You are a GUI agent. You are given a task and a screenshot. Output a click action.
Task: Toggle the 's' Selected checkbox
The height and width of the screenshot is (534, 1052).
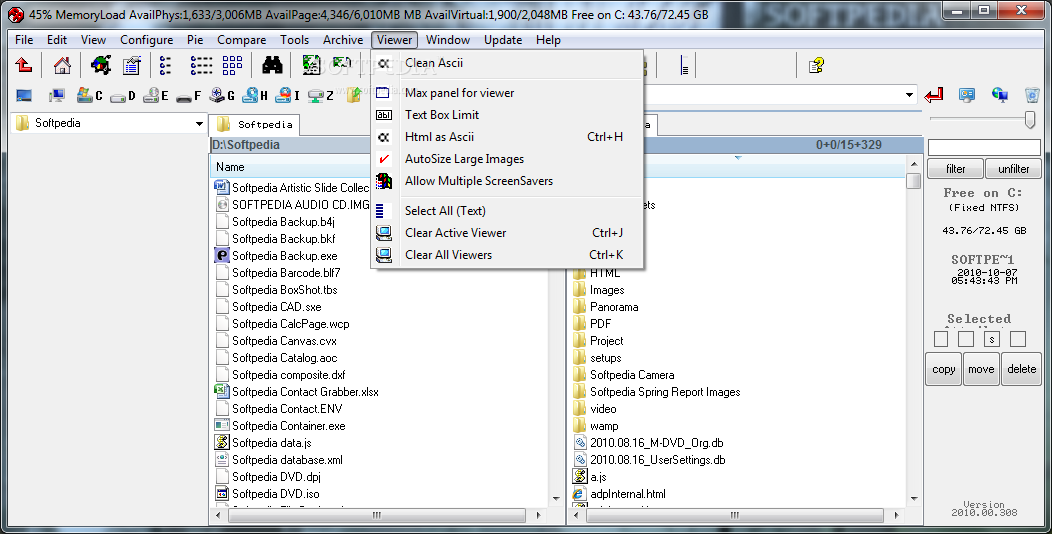992,339
